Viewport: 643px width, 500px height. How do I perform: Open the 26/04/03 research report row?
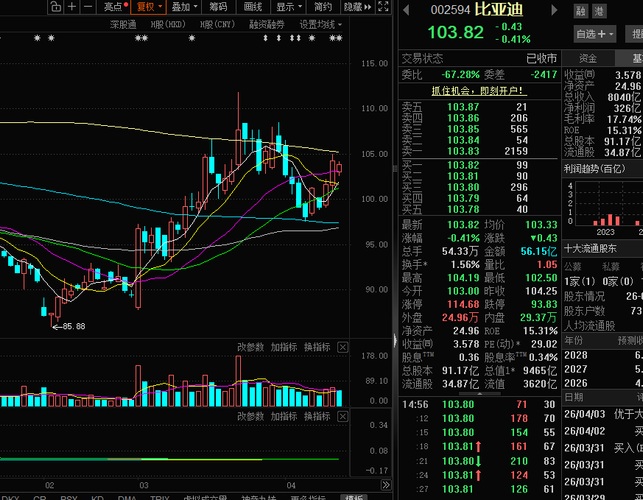603,414
